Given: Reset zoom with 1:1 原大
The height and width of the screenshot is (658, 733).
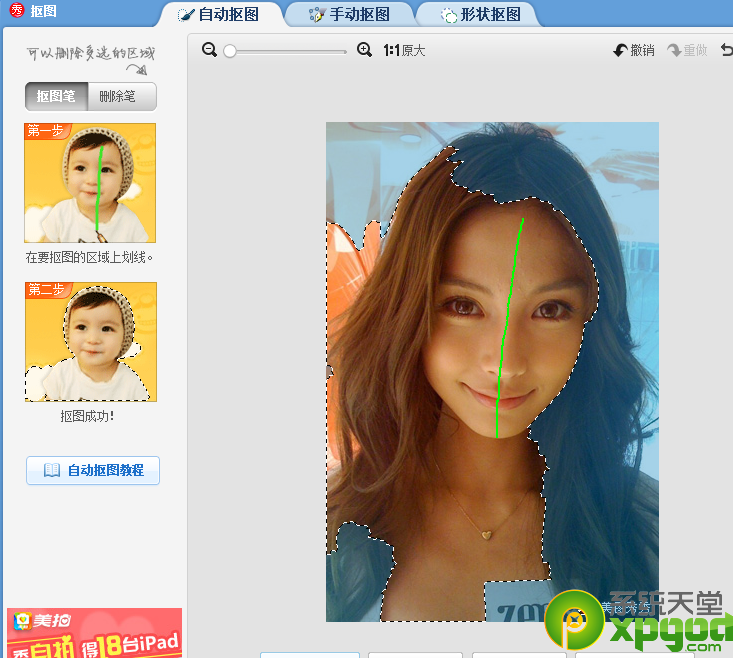Looking at the screenshot, I should click(404, 50).
